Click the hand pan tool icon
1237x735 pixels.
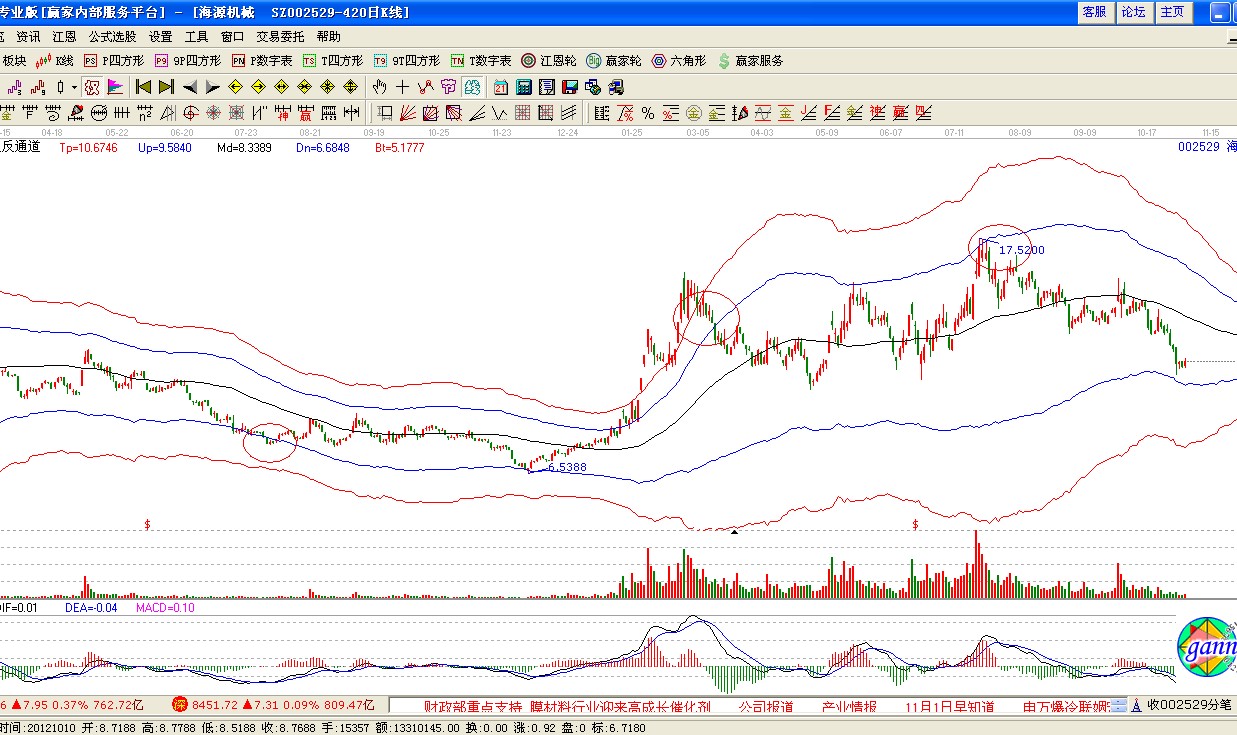tap(380, 87)
